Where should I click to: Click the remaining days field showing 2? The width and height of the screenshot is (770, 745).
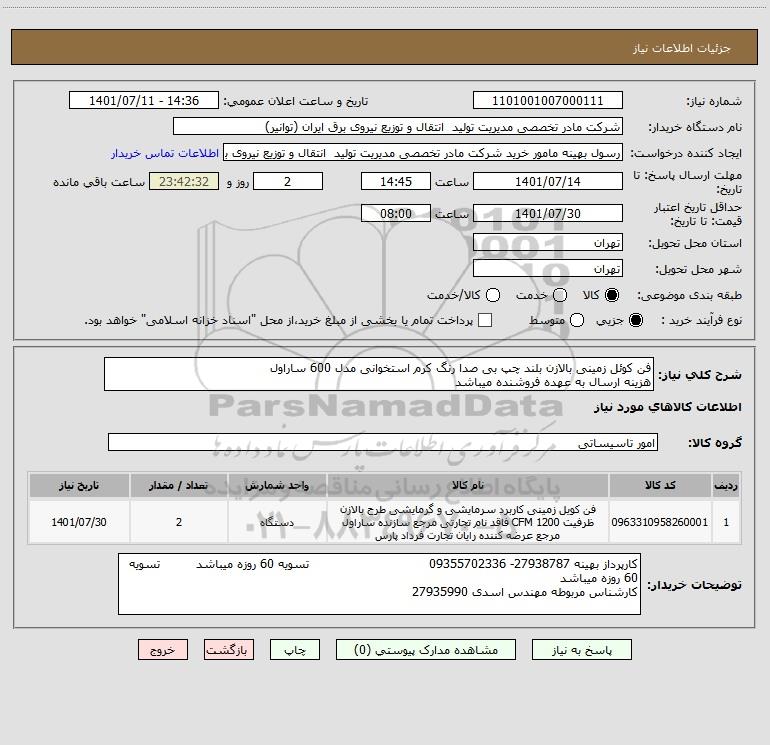point(288,181)
